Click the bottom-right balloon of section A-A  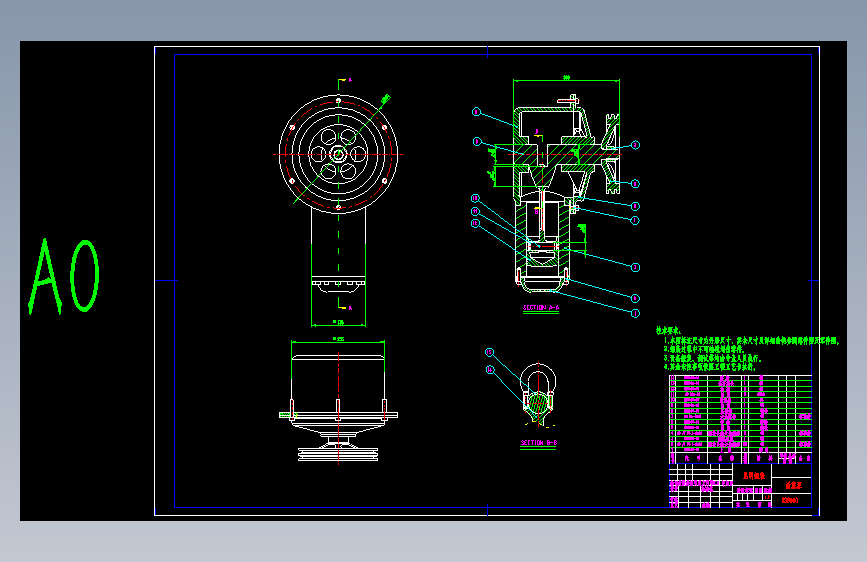(x=635, y=313)
